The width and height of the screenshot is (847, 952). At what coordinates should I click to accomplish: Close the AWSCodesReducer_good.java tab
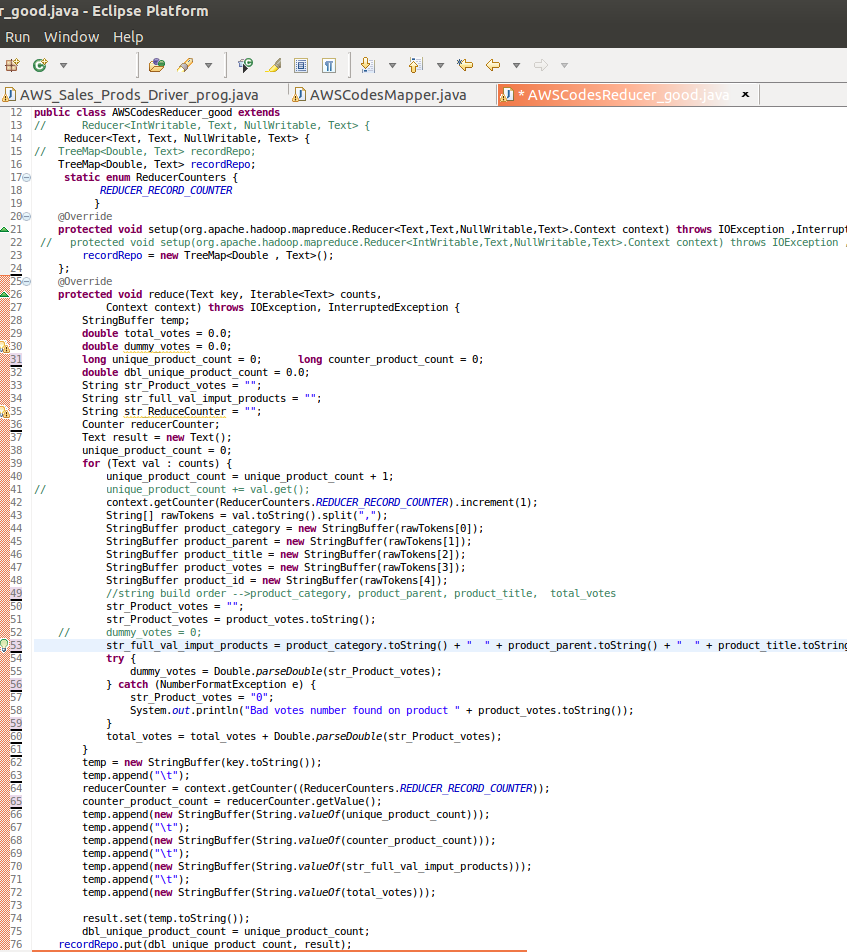[744, 94]
